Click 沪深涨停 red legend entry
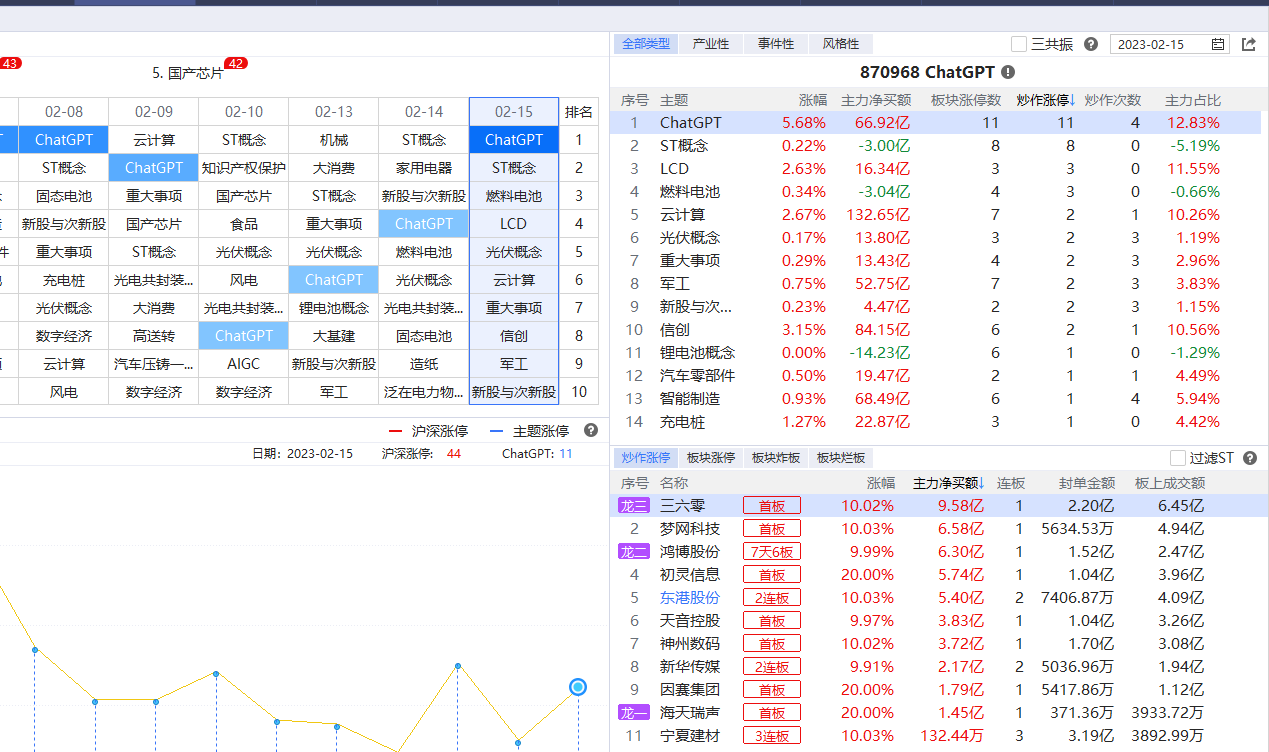Viewport: 1269px width, 752px height. pos(428,431)
